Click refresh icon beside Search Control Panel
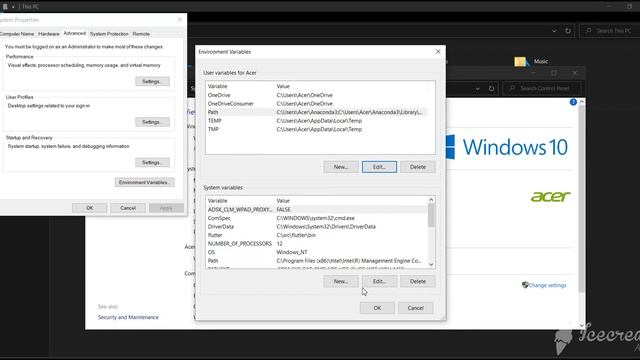The height and width of the screenshot is (360, 640). pyautogui.click(x=491, y=88)
